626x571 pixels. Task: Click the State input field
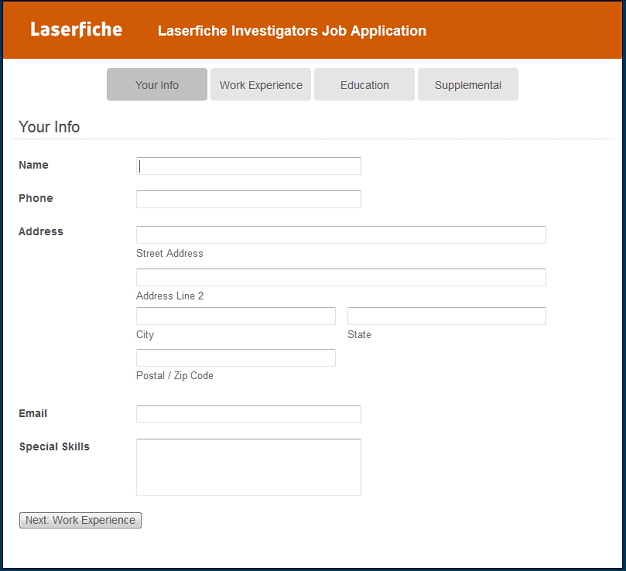tap(446, 316)
